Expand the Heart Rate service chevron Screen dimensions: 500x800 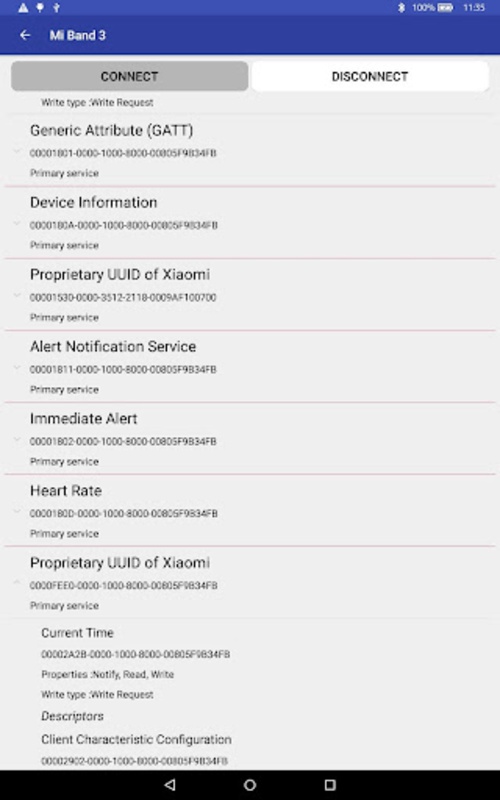(x=17, y=511)
